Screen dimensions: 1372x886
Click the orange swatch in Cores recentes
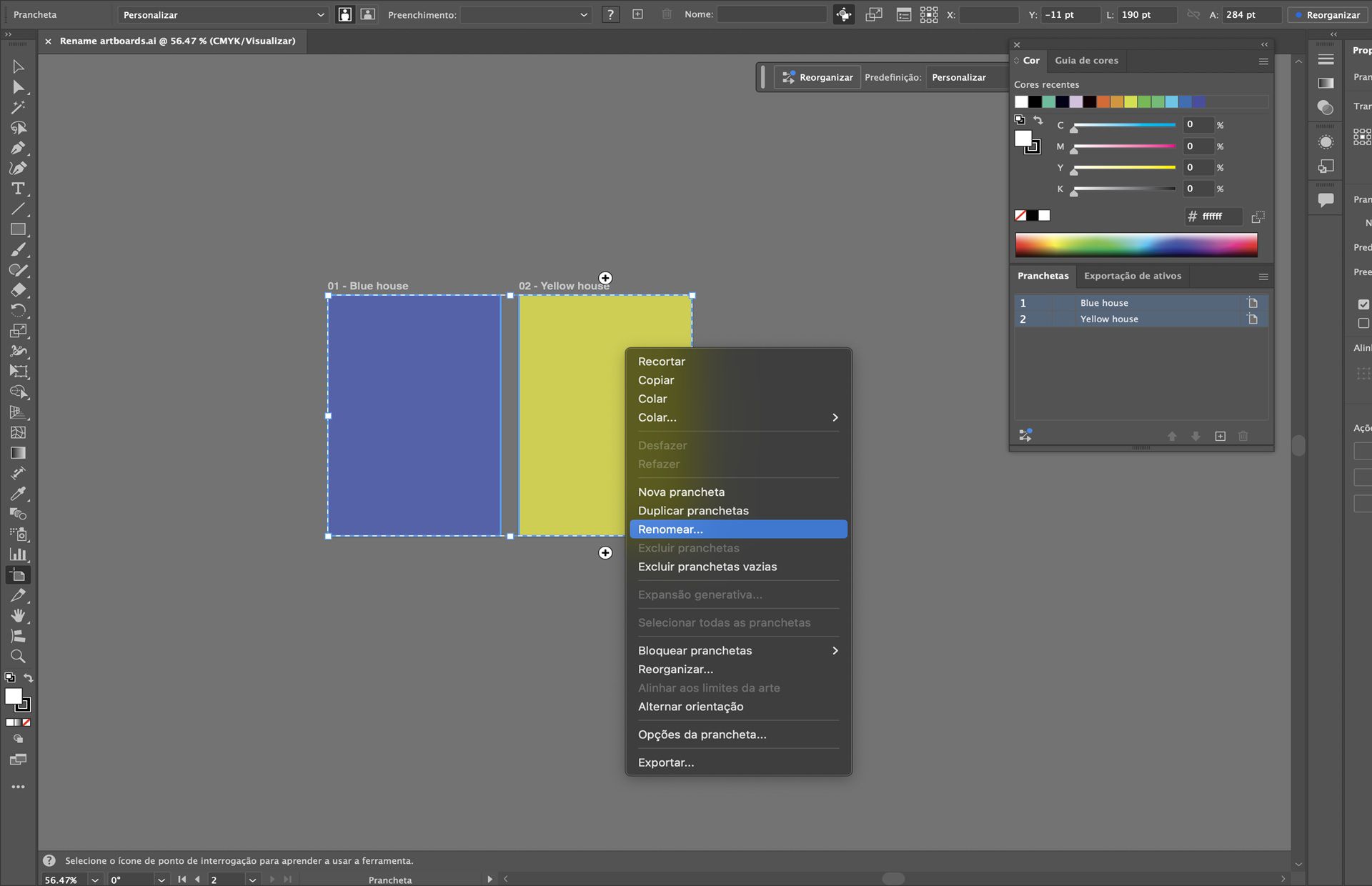pyautogui.click(x=1103, y=101)
